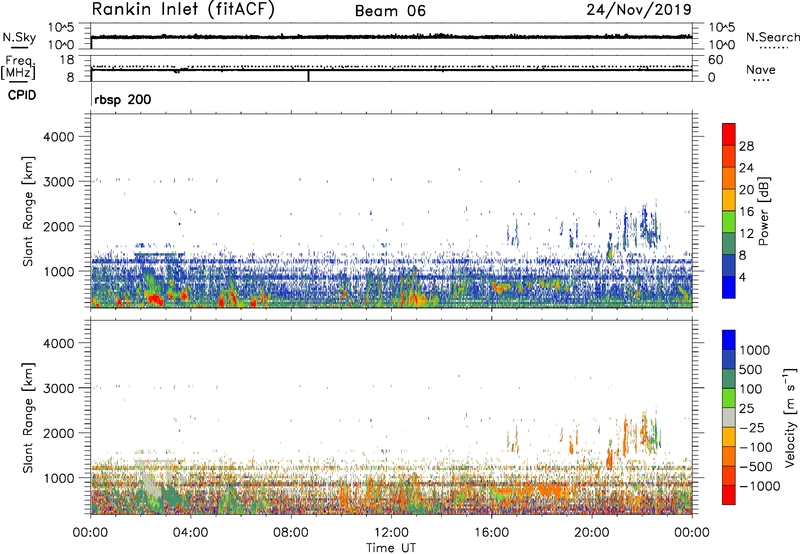Click the "500" label on velocity colorbar
Viewport: 800px width, 554px height.
pyautogui.click(x=751, y=370)
